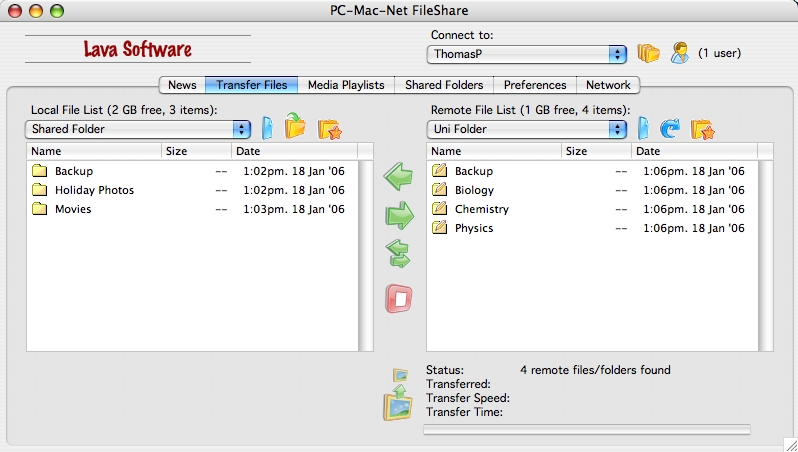
Task: Click the Movies folder icon
Action: pyautogui.click(x=39, y=209)
